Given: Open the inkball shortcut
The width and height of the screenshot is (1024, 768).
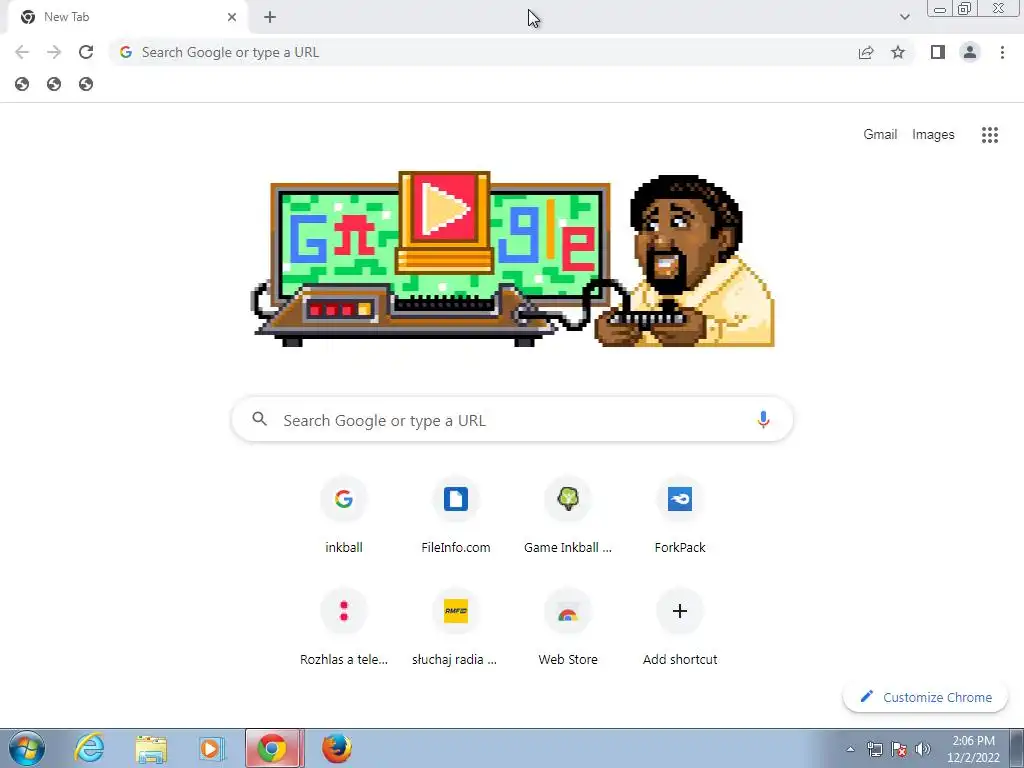Looking at the screenshot, I should tap(344, 518).
